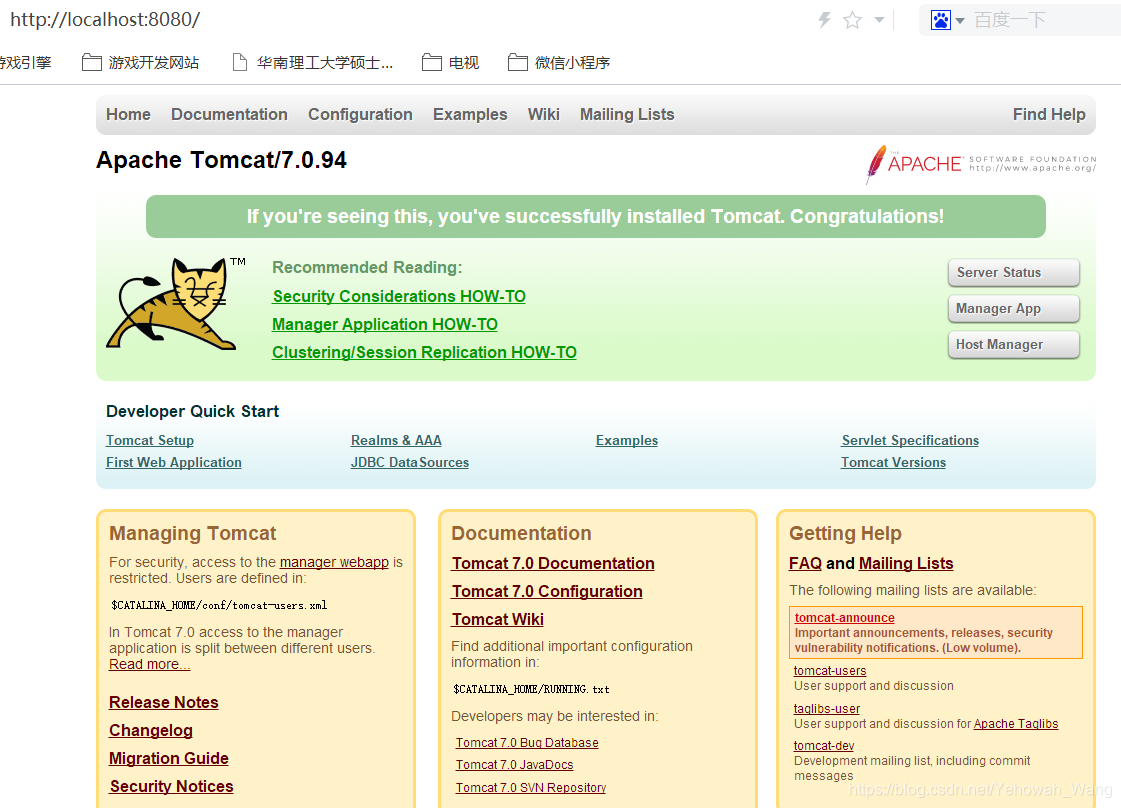Viewport: 1121px width, 808px height.
Task: Open Tomcat 7.0 Bug Database link
Action: pos(527,743)
